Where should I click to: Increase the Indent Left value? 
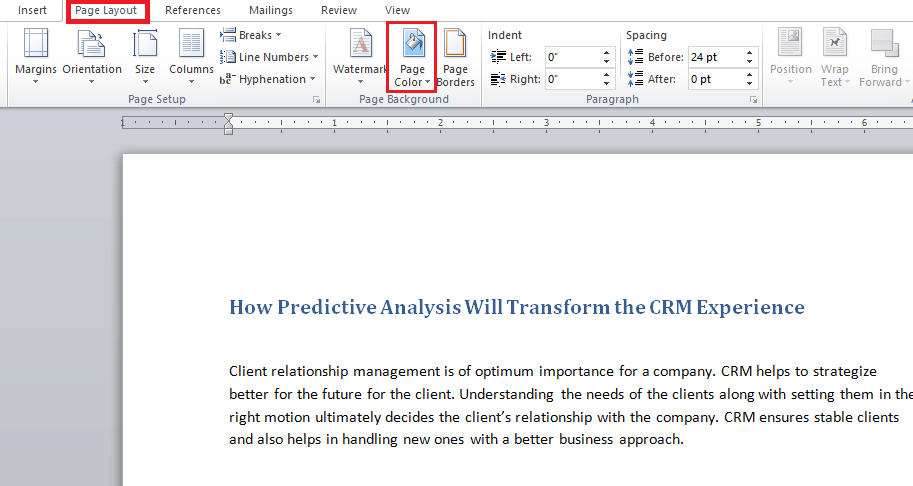(606, 52)
